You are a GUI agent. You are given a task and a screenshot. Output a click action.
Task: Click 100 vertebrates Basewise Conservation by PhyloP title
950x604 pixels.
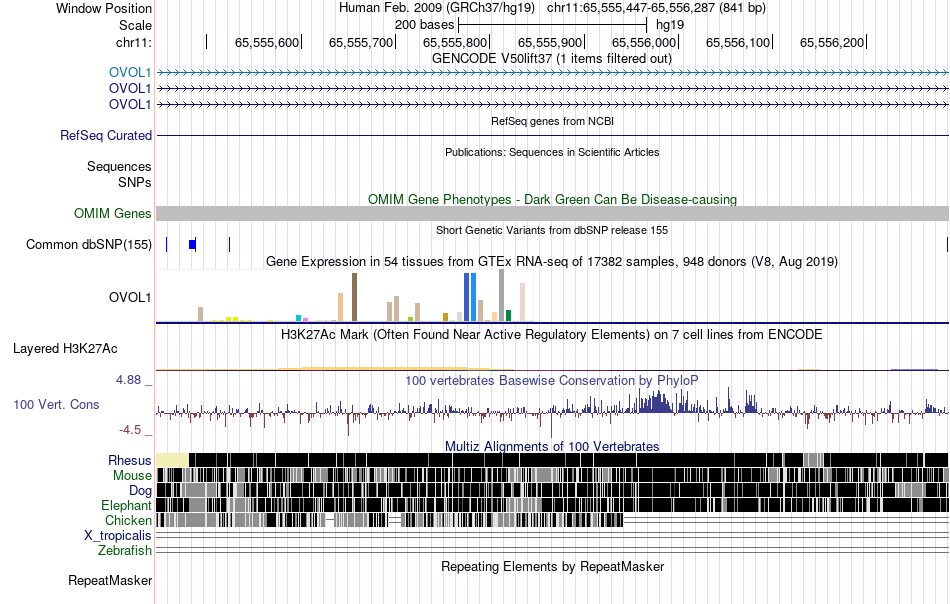pyautogui.click(x=552, y=380)
